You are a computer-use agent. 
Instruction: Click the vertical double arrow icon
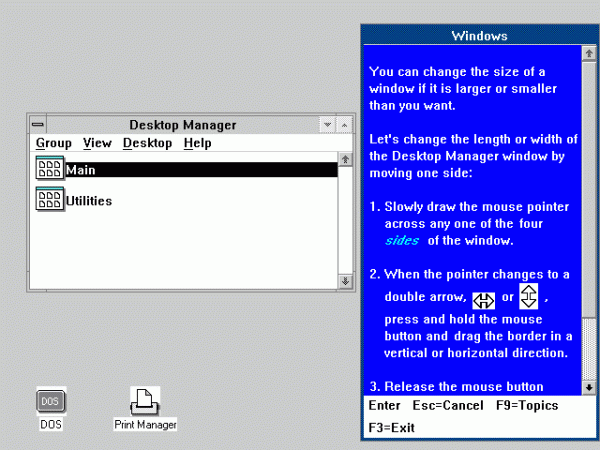pos(530,296)
